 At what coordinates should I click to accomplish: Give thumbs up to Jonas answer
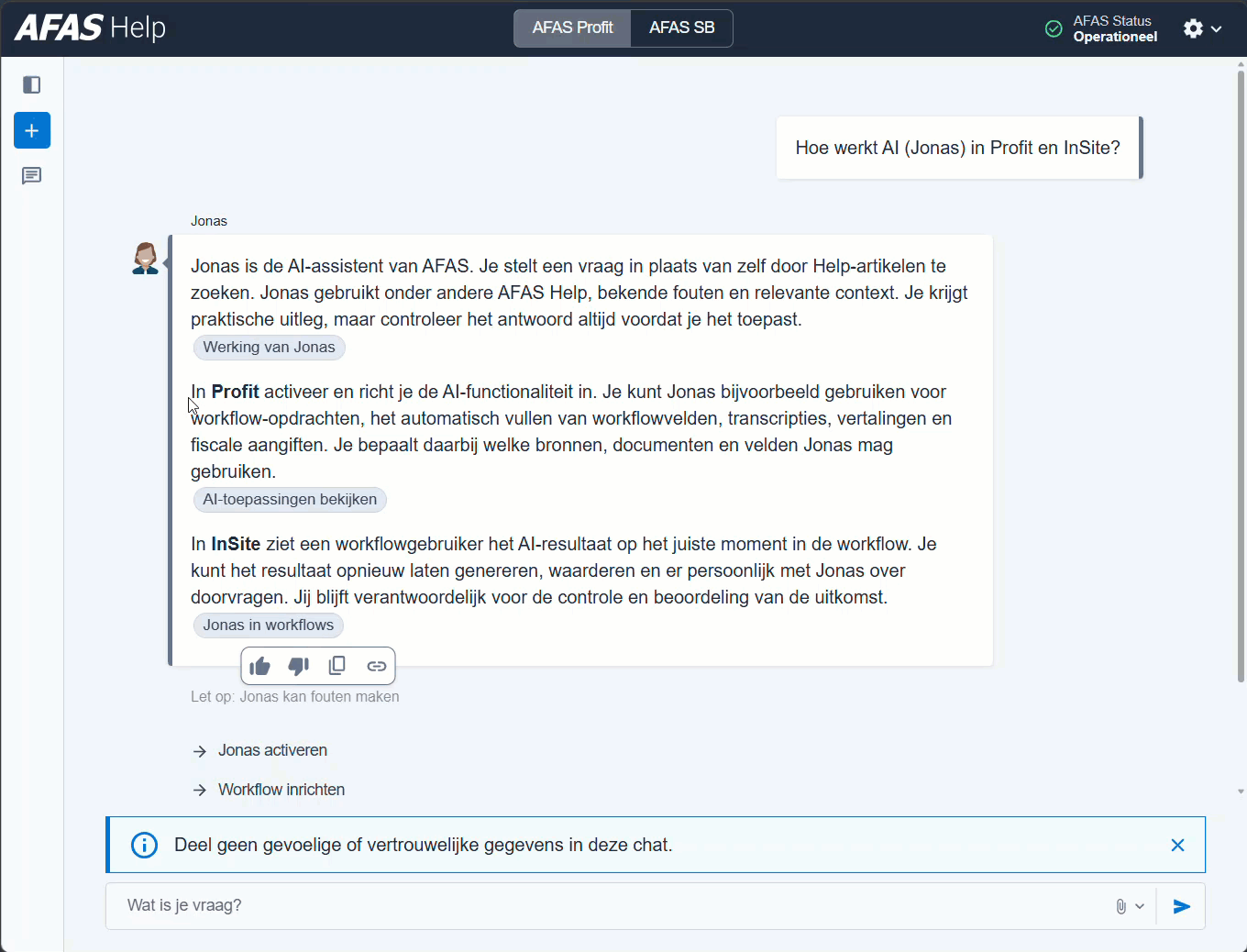pyautogui.click(x=260, y=666)
